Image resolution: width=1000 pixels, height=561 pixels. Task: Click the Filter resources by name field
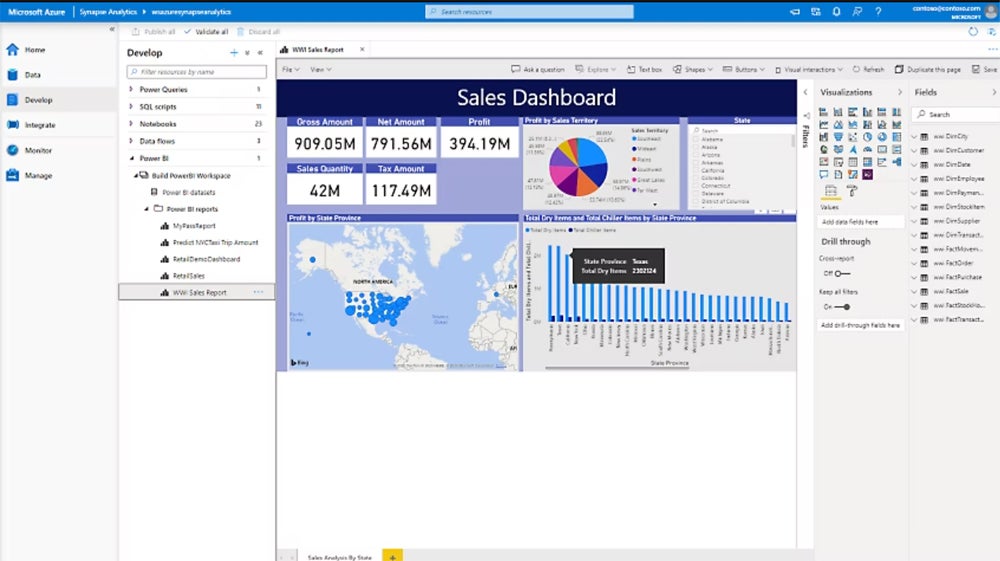coord(196,72)
